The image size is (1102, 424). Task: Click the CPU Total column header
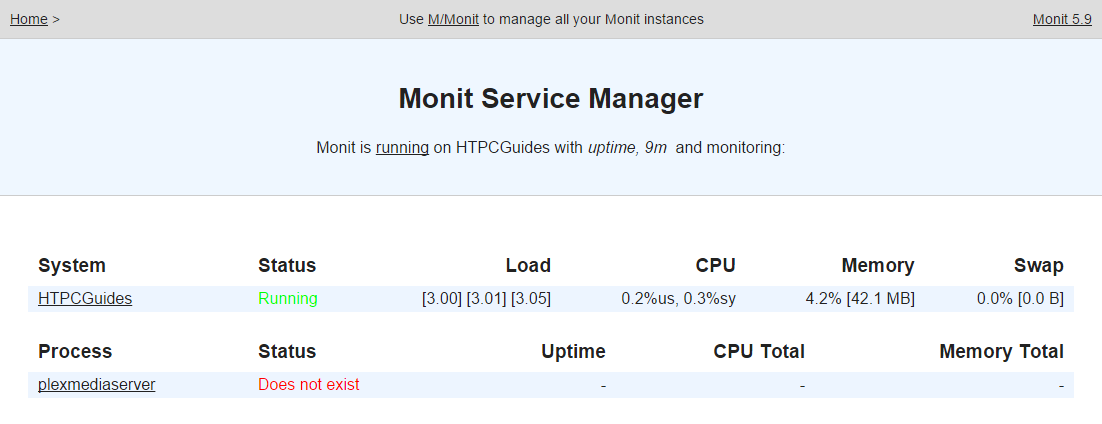coord(758,351)
